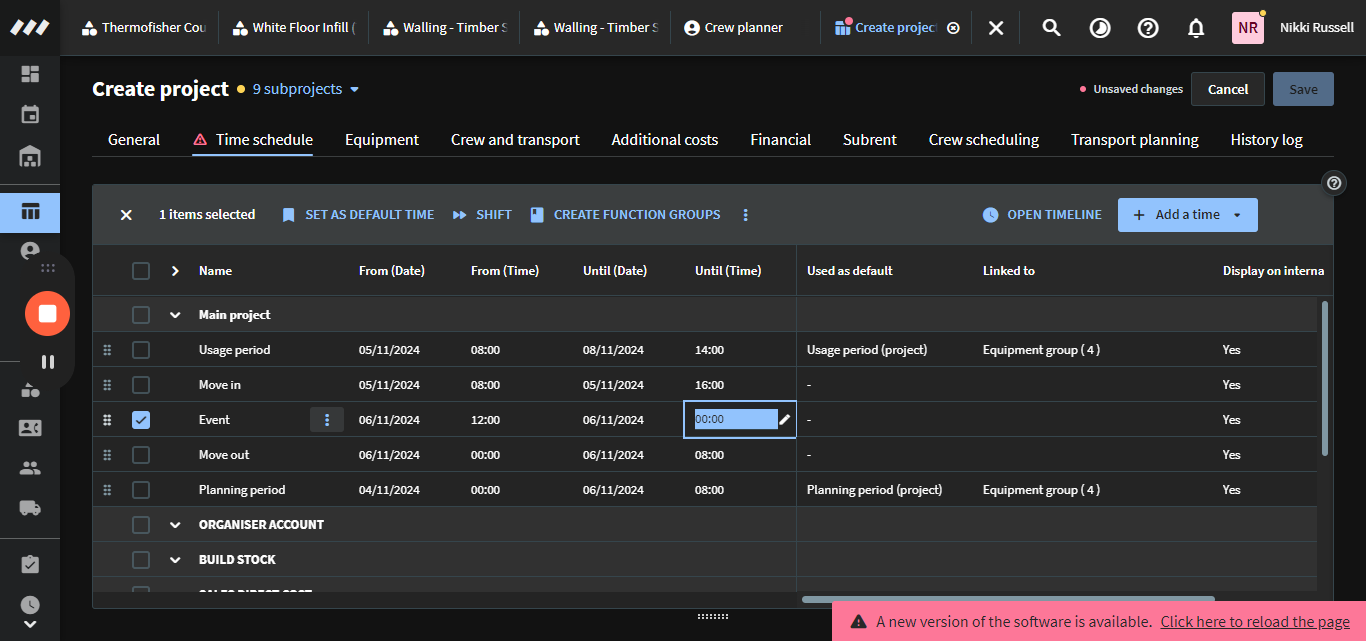Uncheck the Event row checkbox
Viewport: 1366px width, 641px height.
[x=141, y=420]
